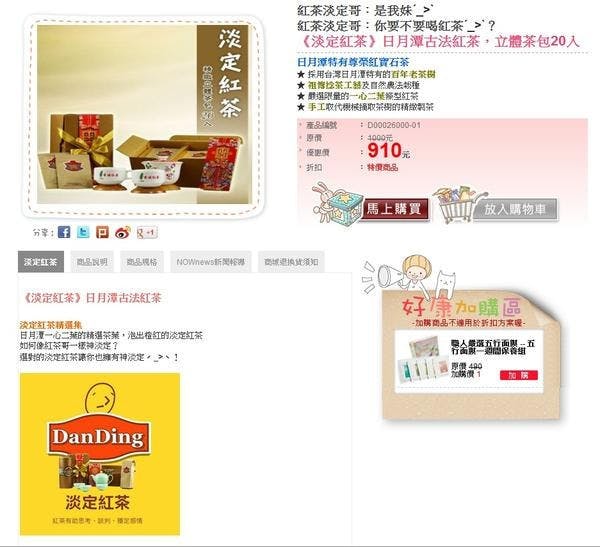Click the add-on mask product thumbnail
600x547 pixels.
coord(422,360)
